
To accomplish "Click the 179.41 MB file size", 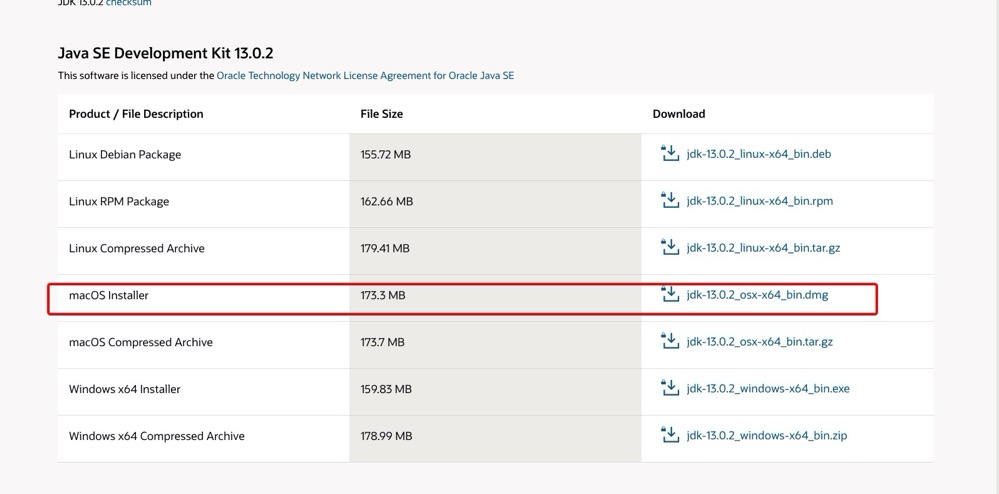I will click(x=385, y=249).
